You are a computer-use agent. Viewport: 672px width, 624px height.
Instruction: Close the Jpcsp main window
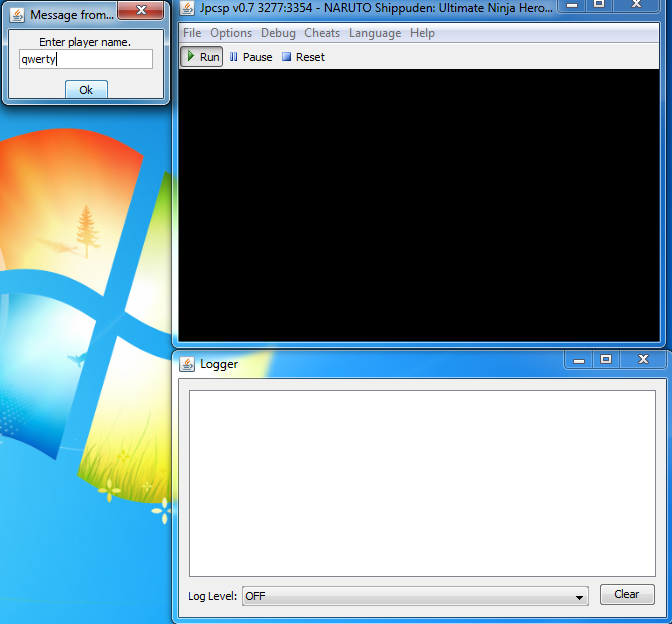[x=636, y=4]
